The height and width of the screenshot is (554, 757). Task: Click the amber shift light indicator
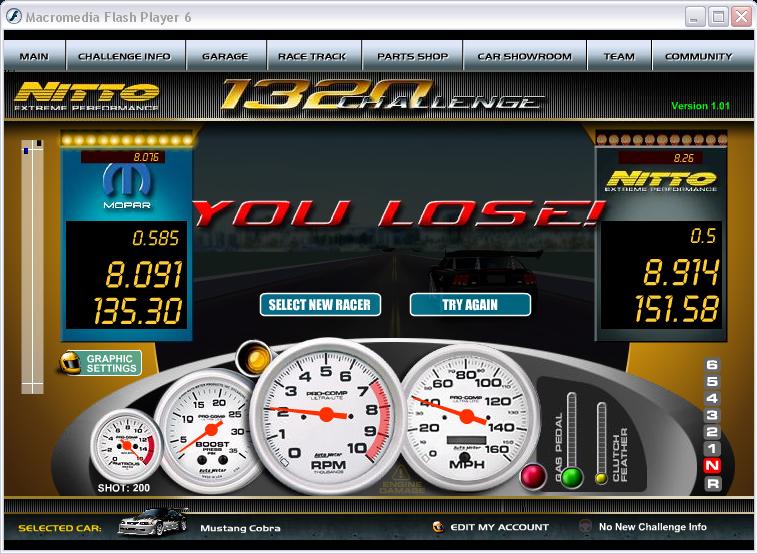pos(256,357)
